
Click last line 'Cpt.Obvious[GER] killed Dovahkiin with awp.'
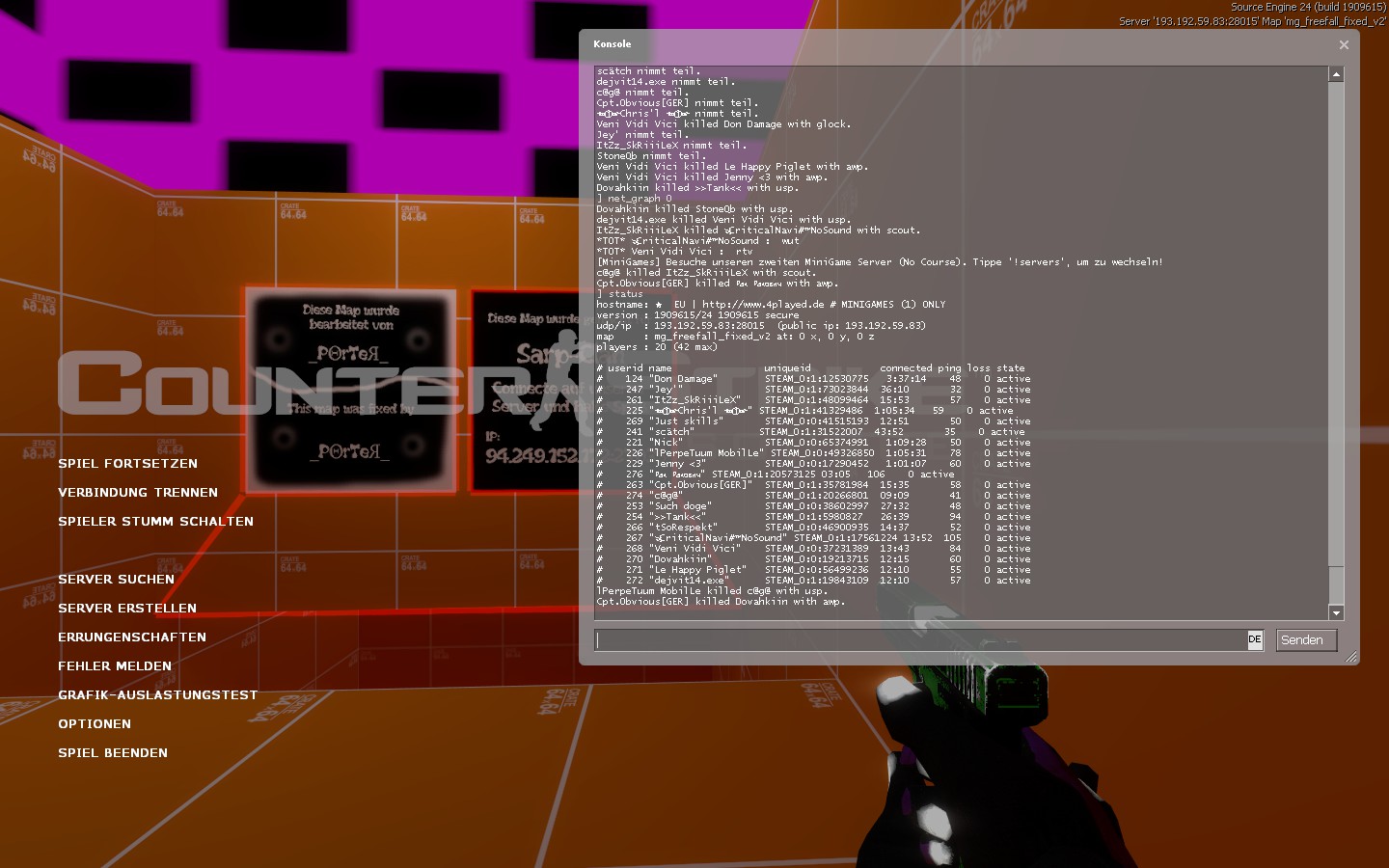point(721,602)
